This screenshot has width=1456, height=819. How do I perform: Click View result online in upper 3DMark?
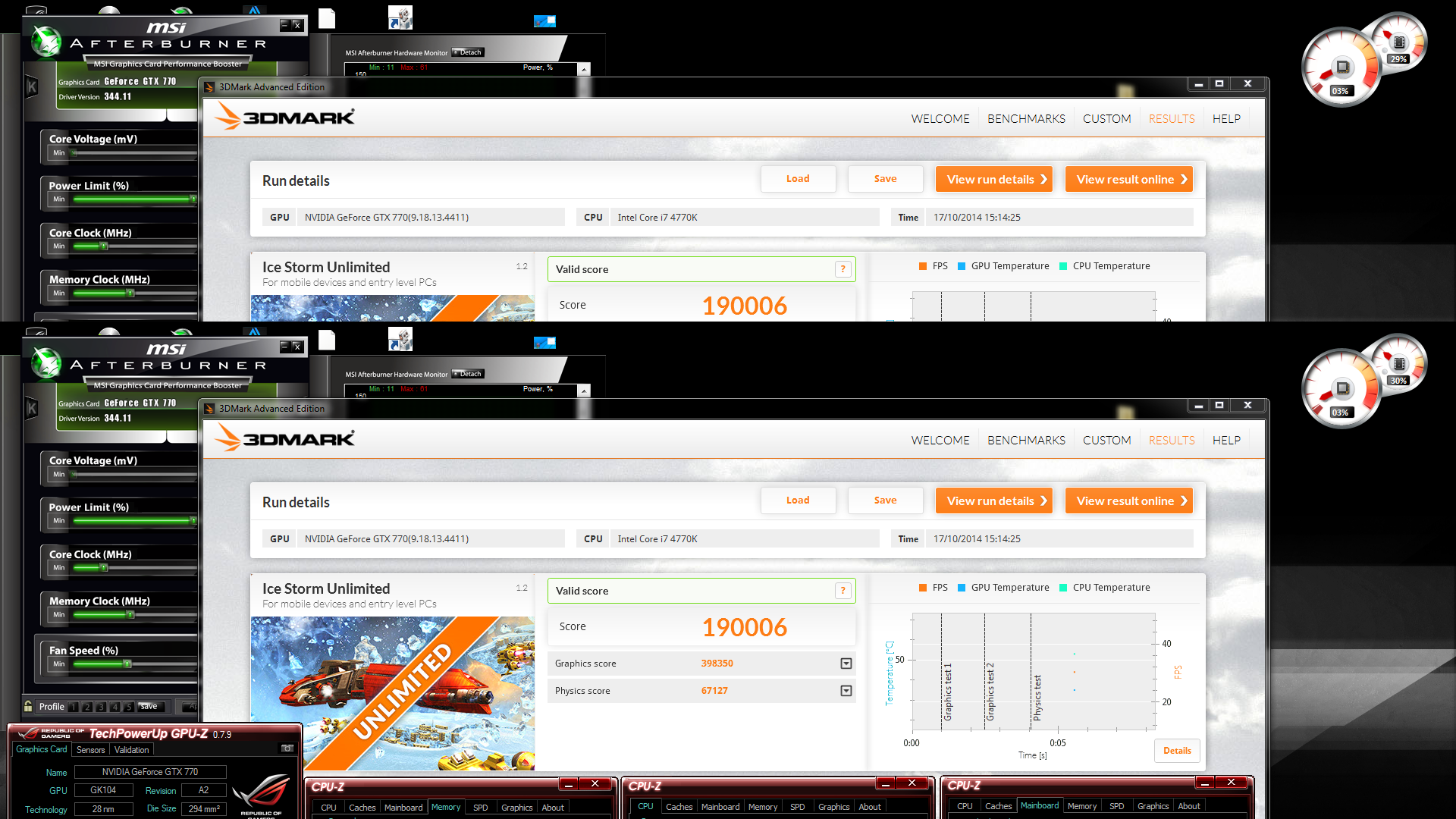tap(1129, 179)
